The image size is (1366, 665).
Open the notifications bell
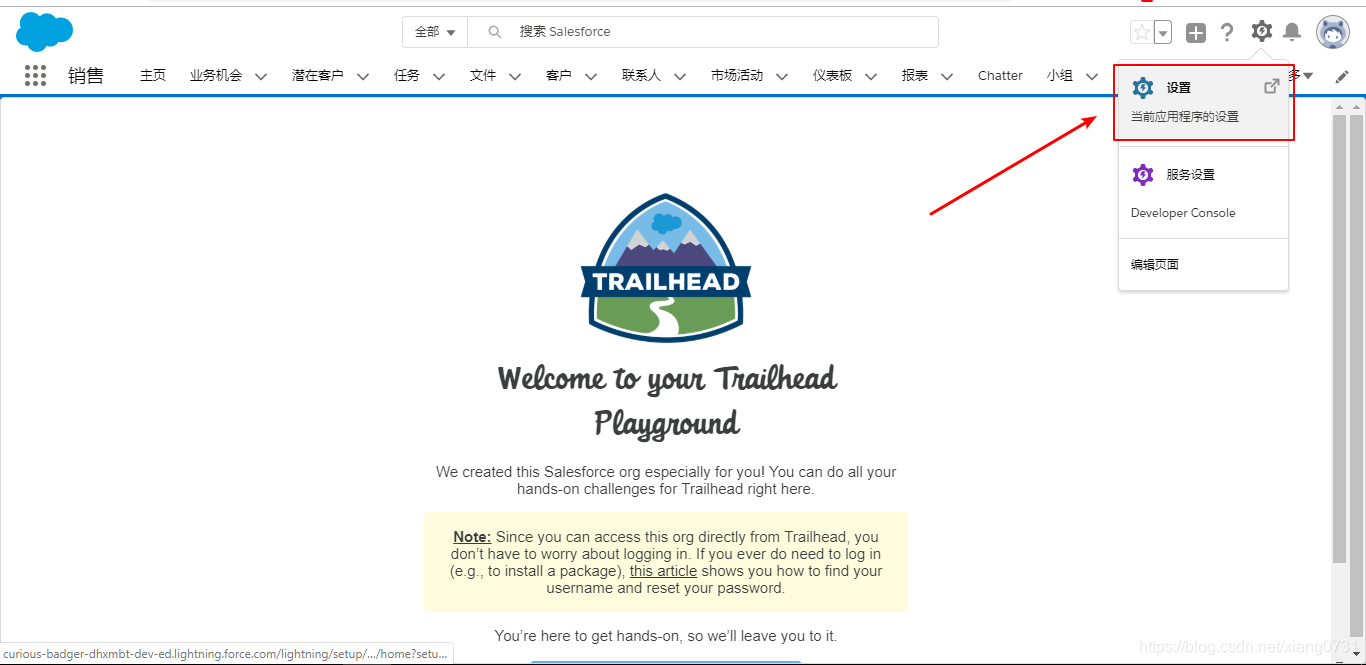coord(1292,33)
